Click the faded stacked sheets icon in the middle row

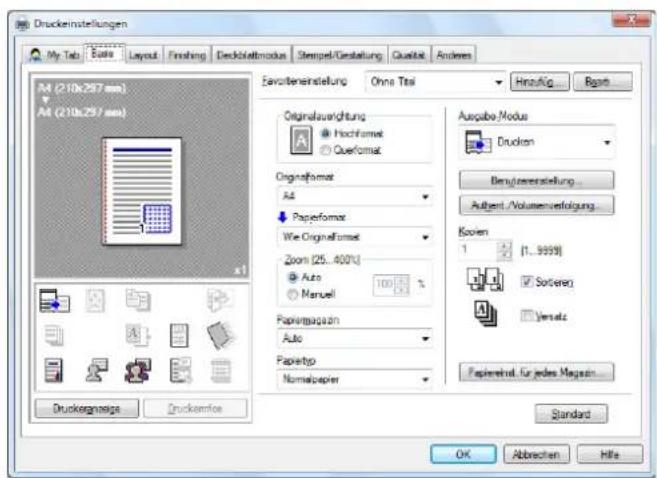54,336
